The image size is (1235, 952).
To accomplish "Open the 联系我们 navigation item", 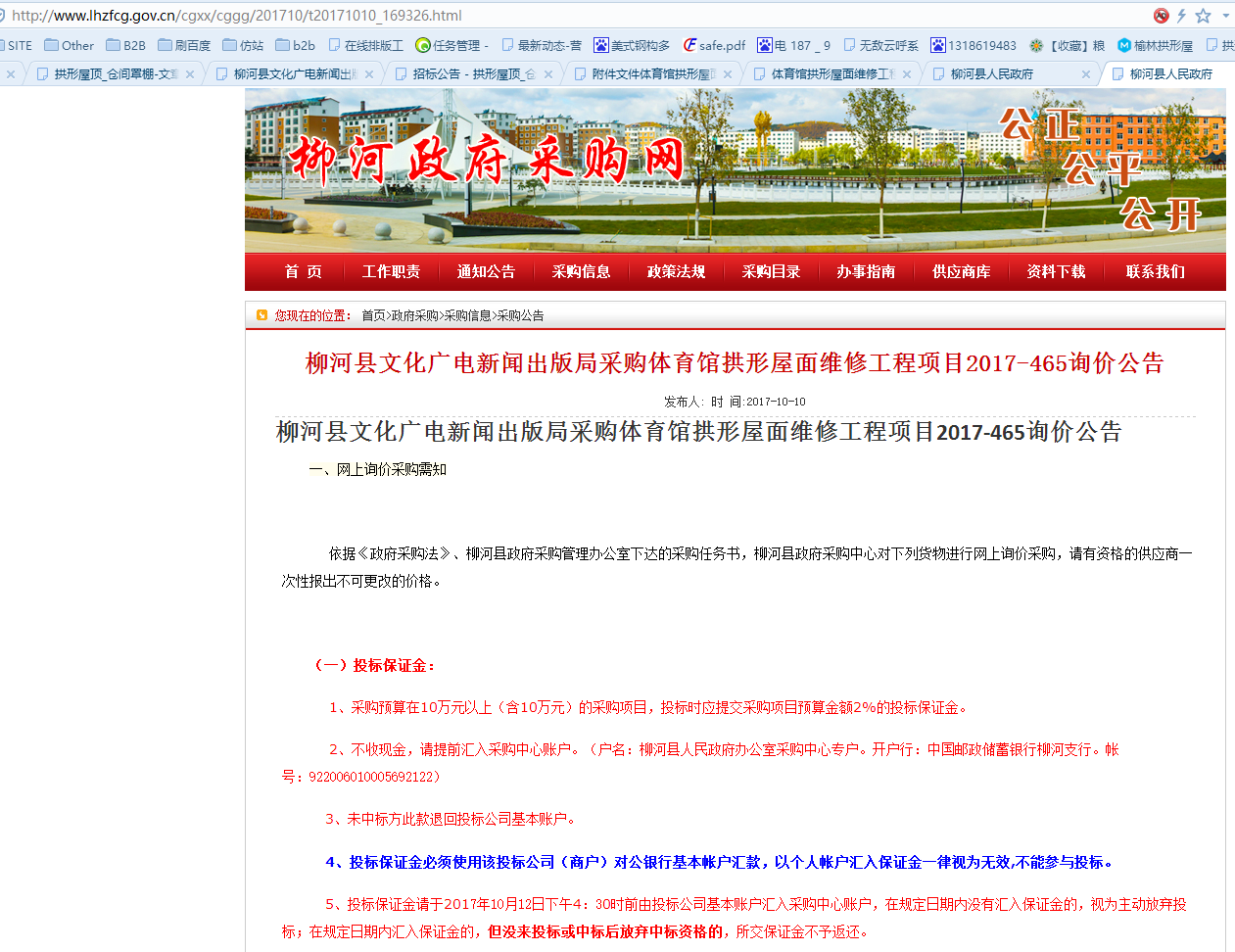I will 1156,271.
